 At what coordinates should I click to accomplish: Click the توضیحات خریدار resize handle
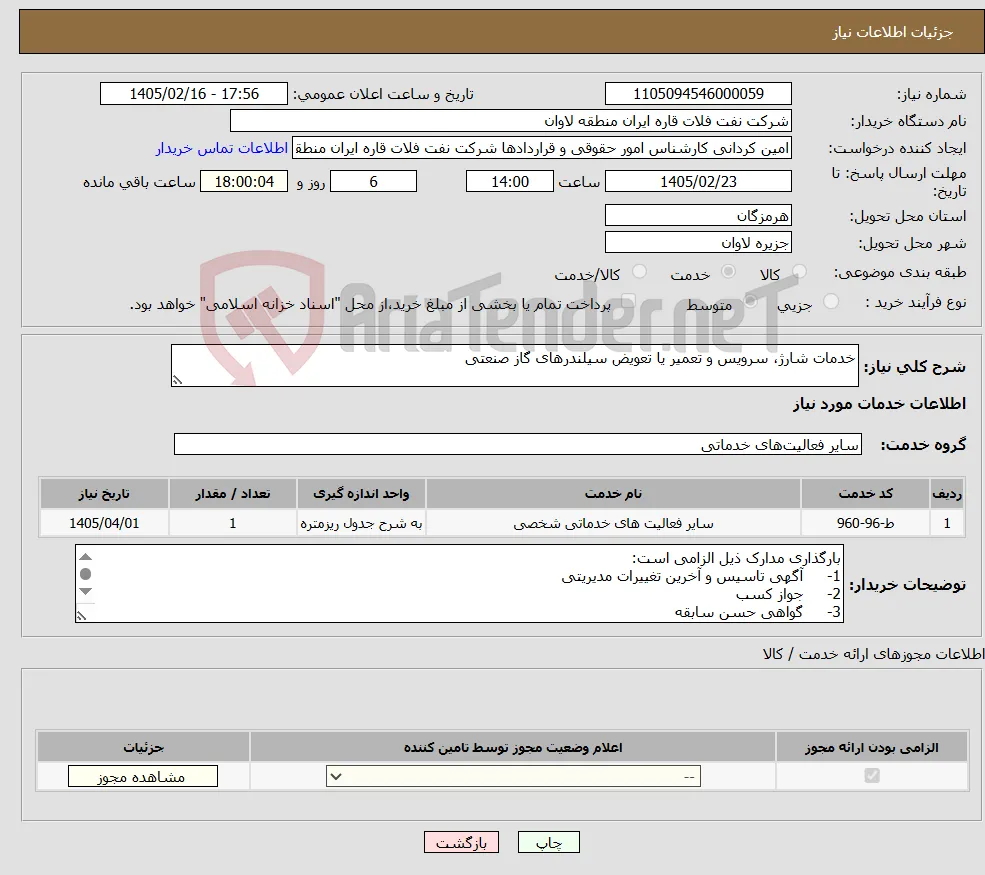pos(81,616)
